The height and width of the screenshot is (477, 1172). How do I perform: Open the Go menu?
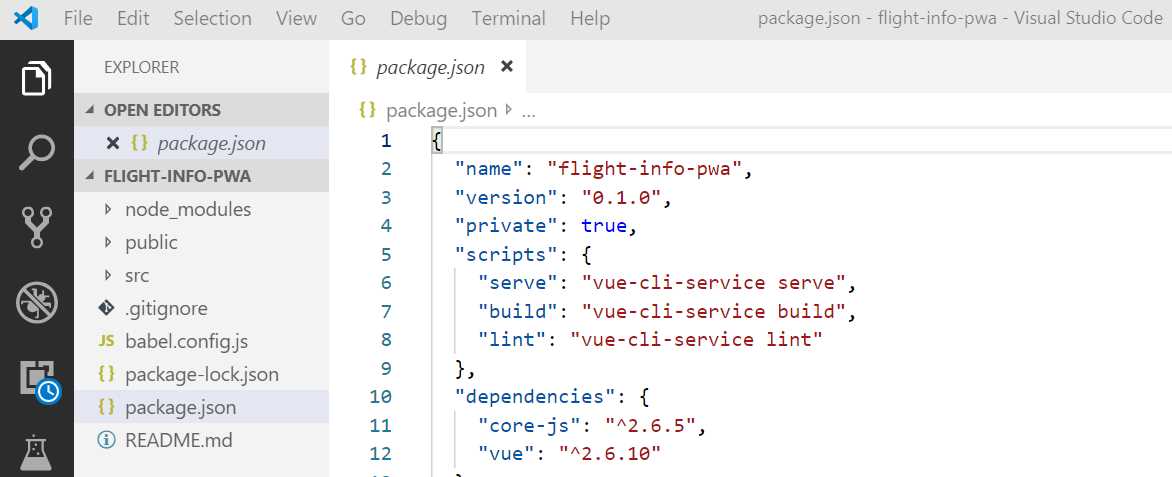coord(353,18)
